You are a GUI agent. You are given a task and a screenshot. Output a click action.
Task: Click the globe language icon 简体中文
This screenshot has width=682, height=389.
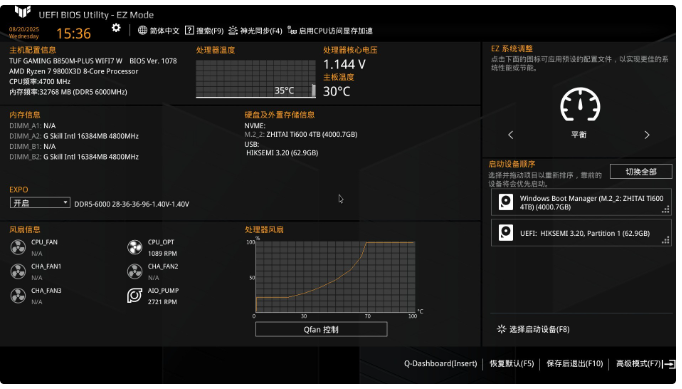[142, 30]
